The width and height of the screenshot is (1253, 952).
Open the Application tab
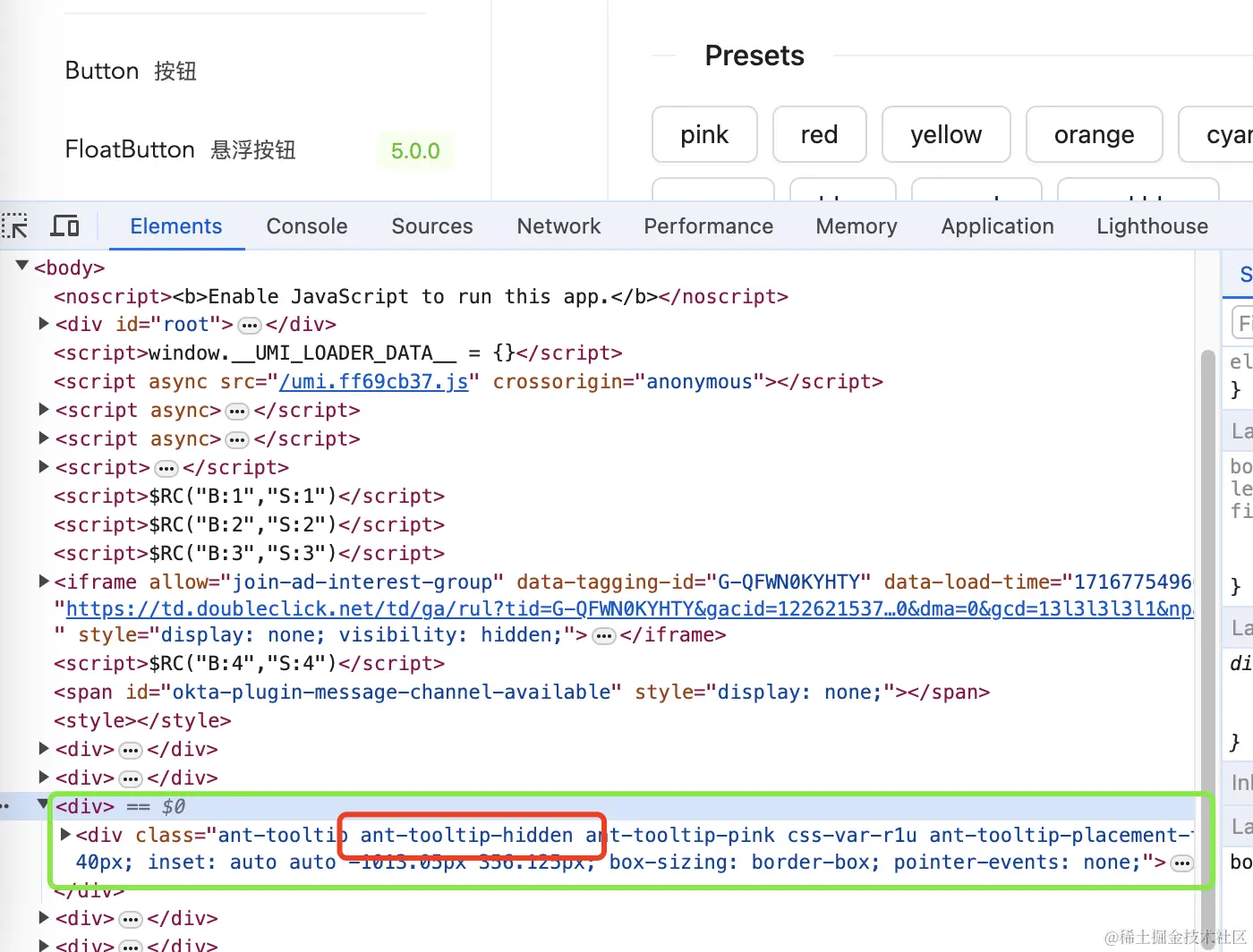998,226
